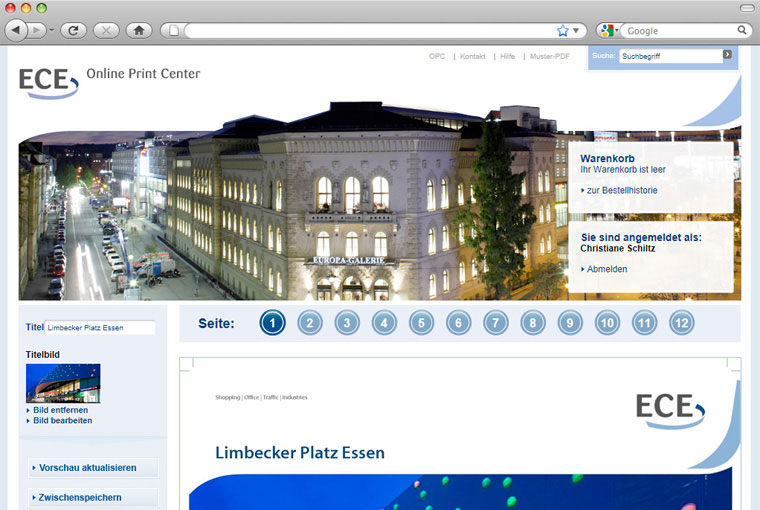This screenshot has height=510, width=760.
Task: Bookmark the page with the star icon
Action: [562, 31]
